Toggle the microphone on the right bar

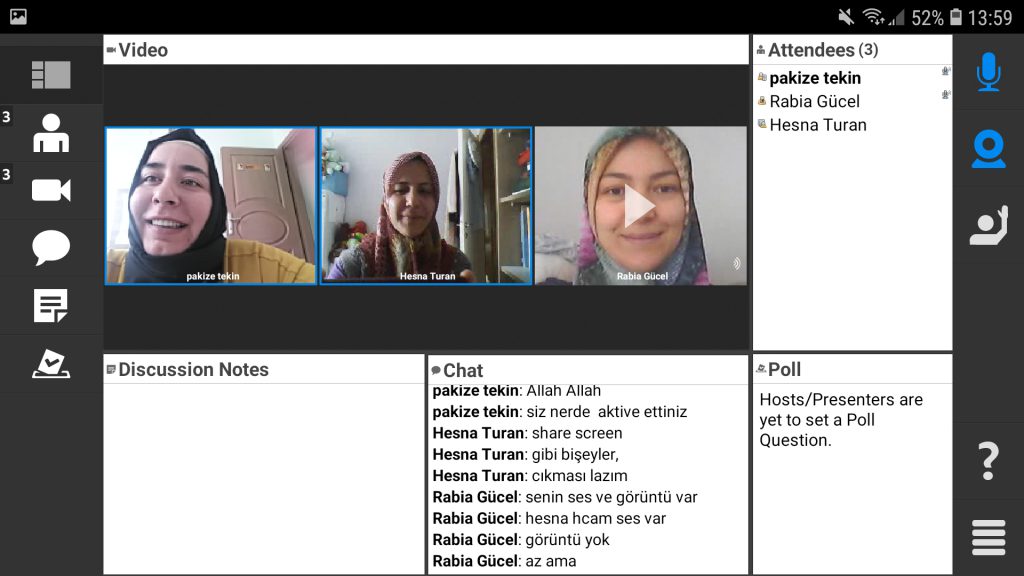(x=988, y=72)
